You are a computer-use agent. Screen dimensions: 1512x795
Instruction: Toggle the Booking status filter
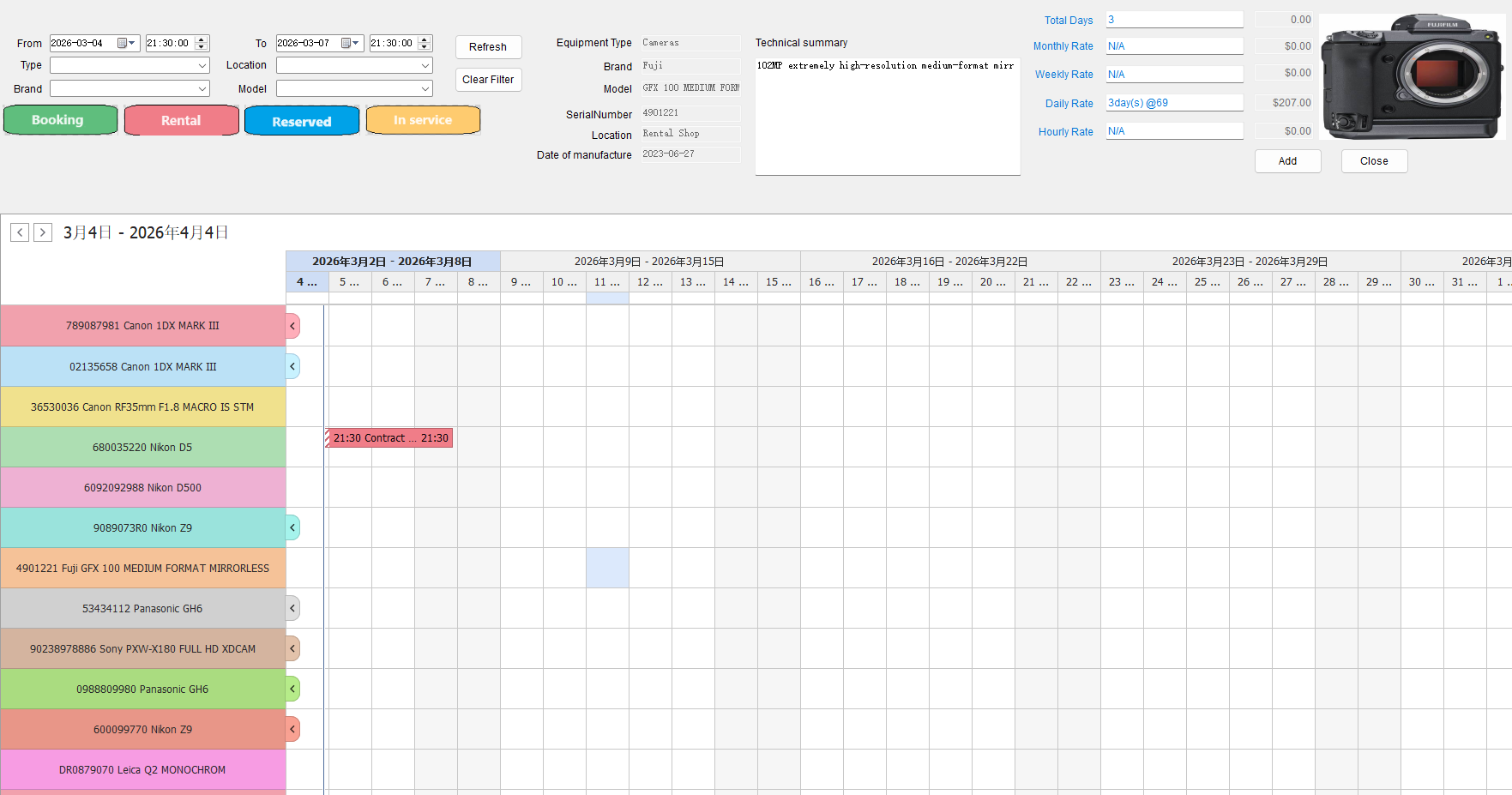pyautogui.click(x=60, y=120)
